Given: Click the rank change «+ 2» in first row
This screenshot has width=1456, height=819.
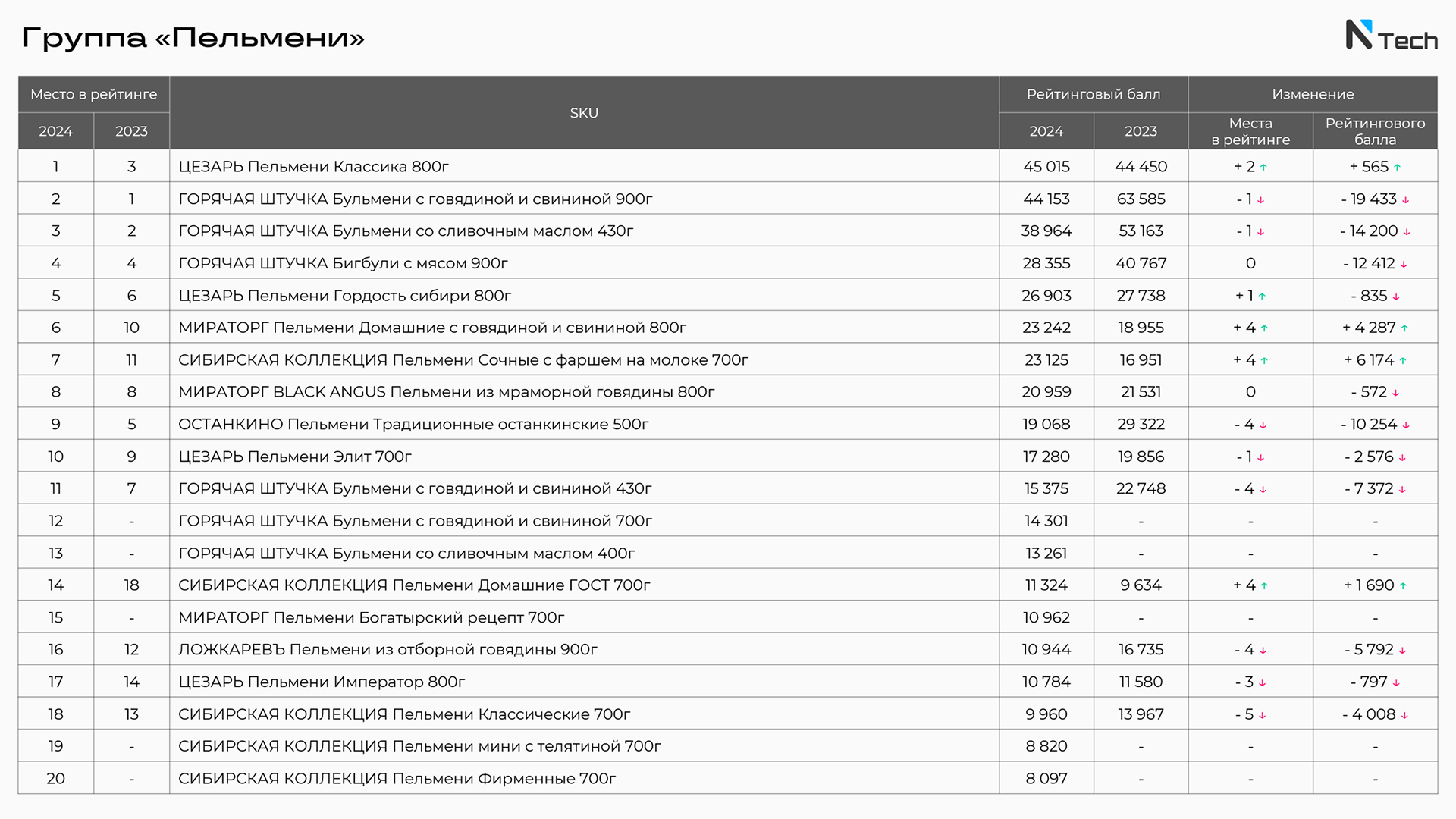Looking at the screenshot, I should tap(1250, 166).
